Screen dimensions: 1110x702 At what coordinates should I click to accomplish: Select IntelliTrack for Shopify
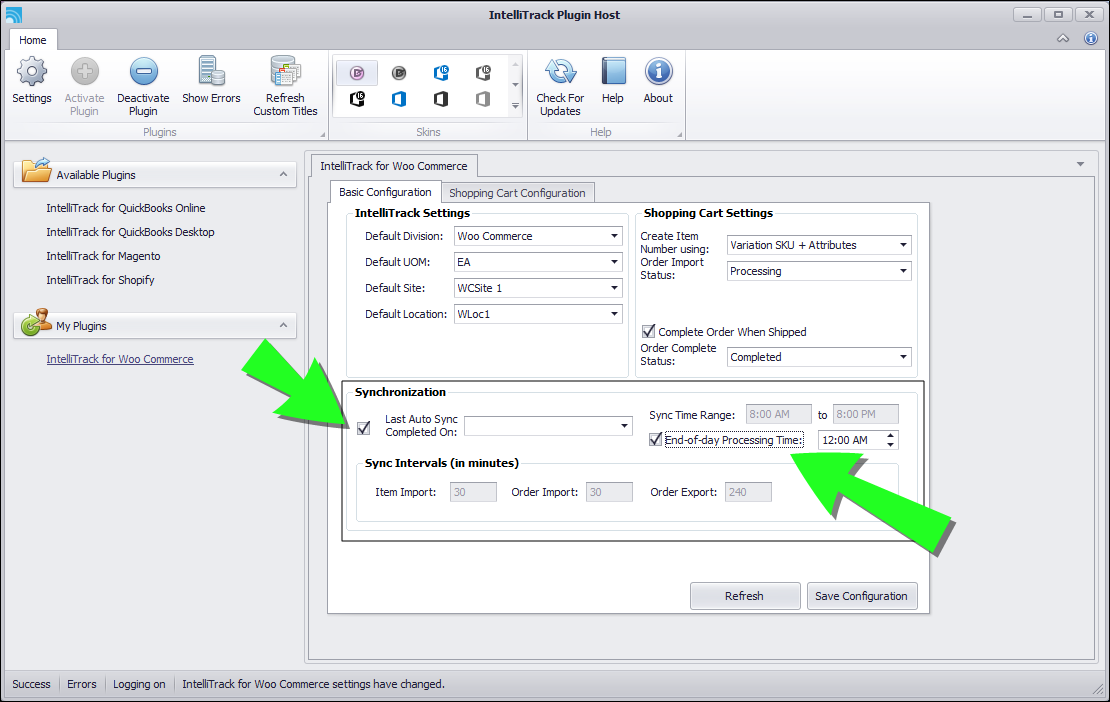pos(101,280)
